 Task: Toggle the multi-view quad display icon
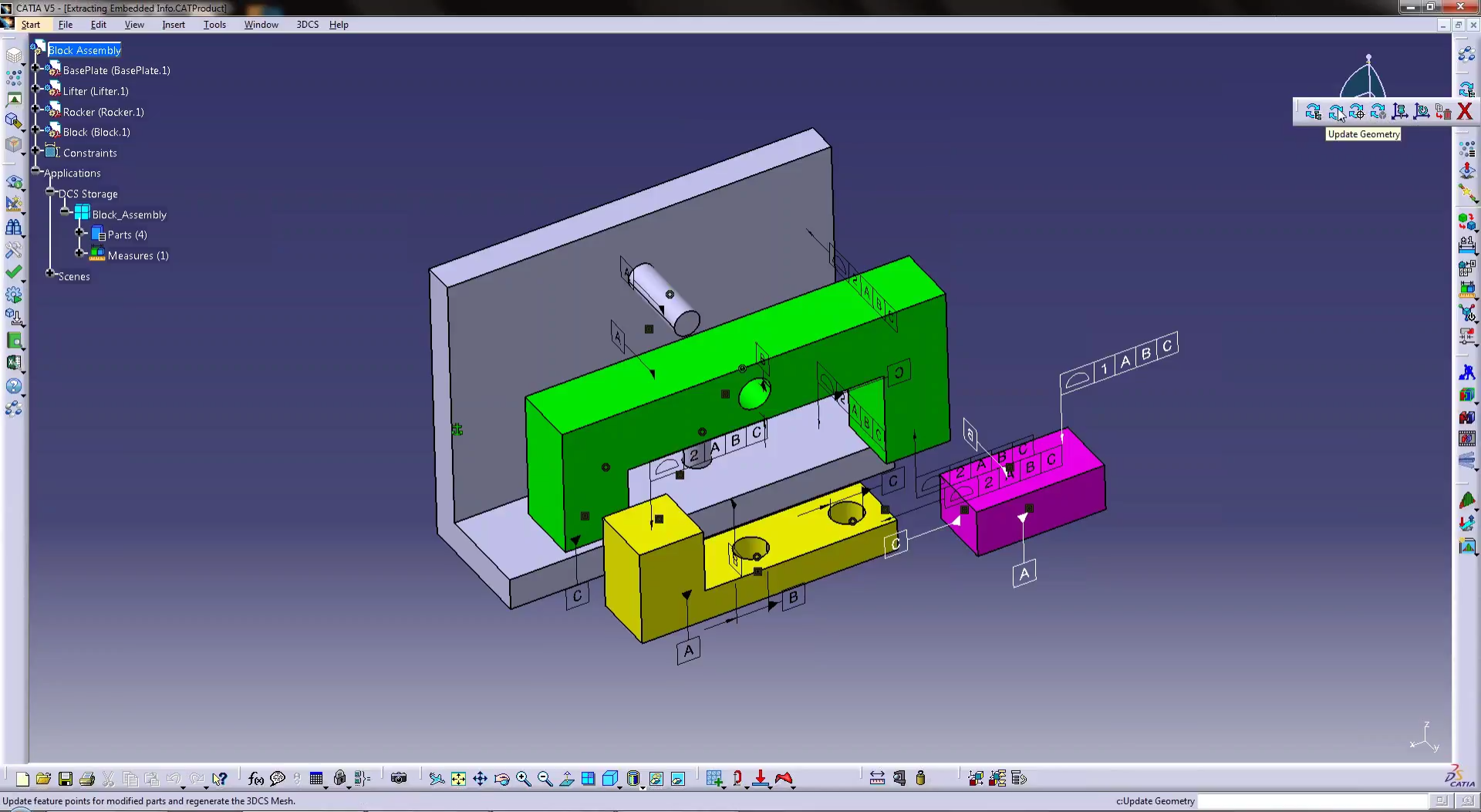pos(589,779)
